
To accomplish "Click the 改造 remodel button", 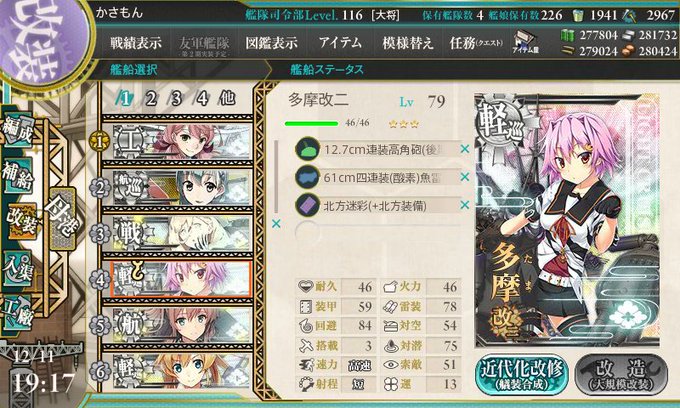I will 621,374.
